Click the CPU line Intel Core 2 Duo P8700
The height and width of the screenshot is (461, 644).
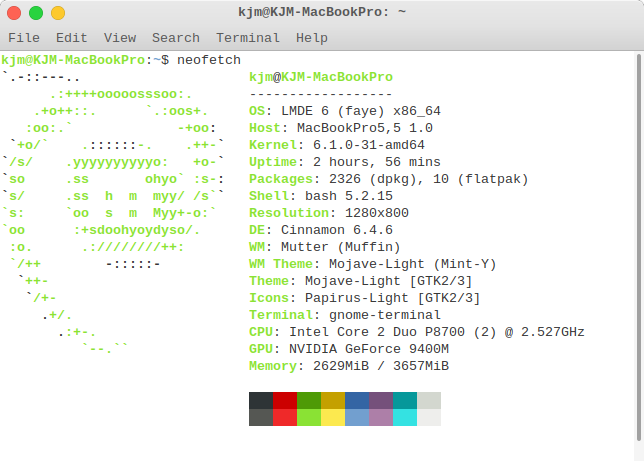tap(416, 332)
